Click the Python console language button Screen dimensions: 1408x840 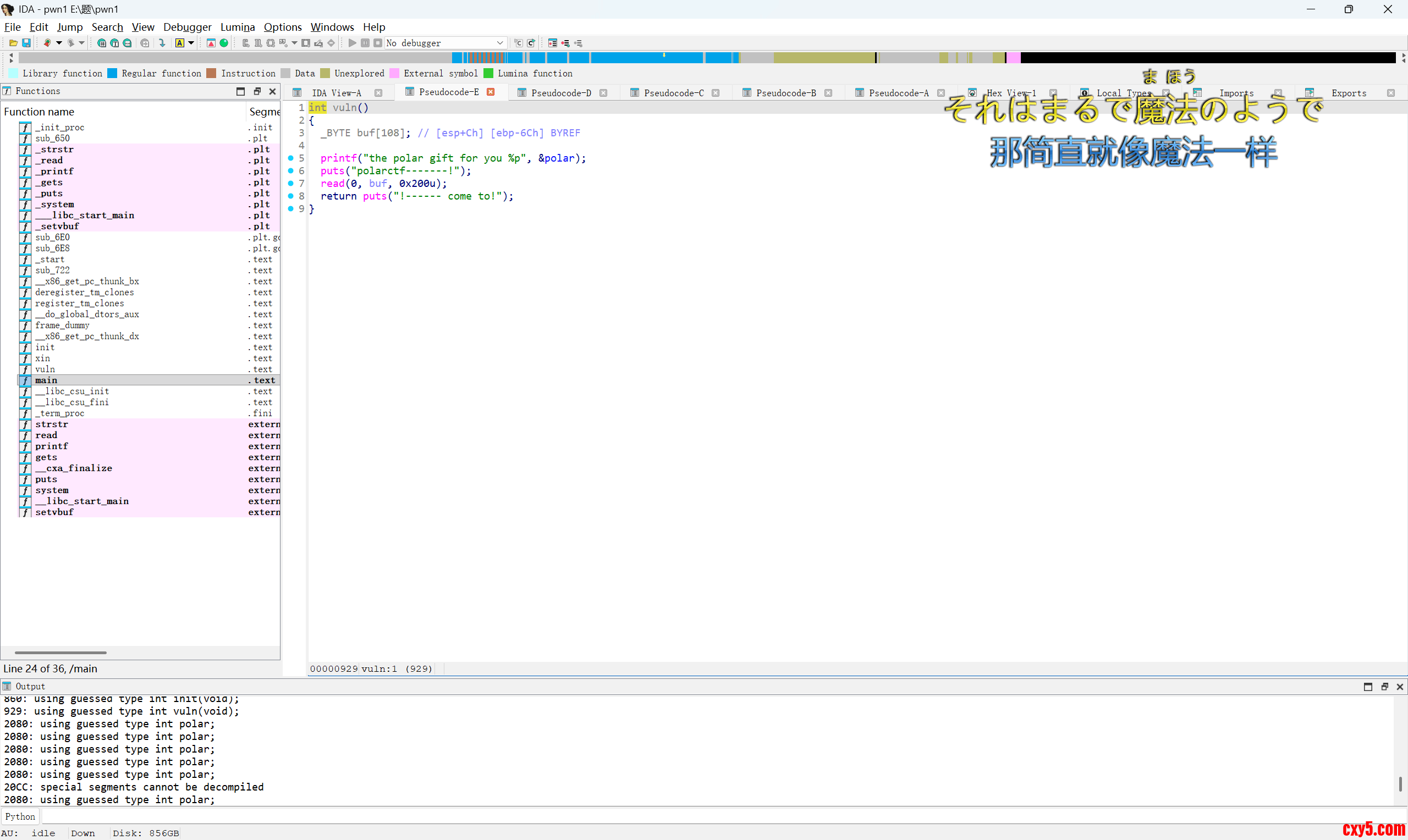click(x=20, y=816)
